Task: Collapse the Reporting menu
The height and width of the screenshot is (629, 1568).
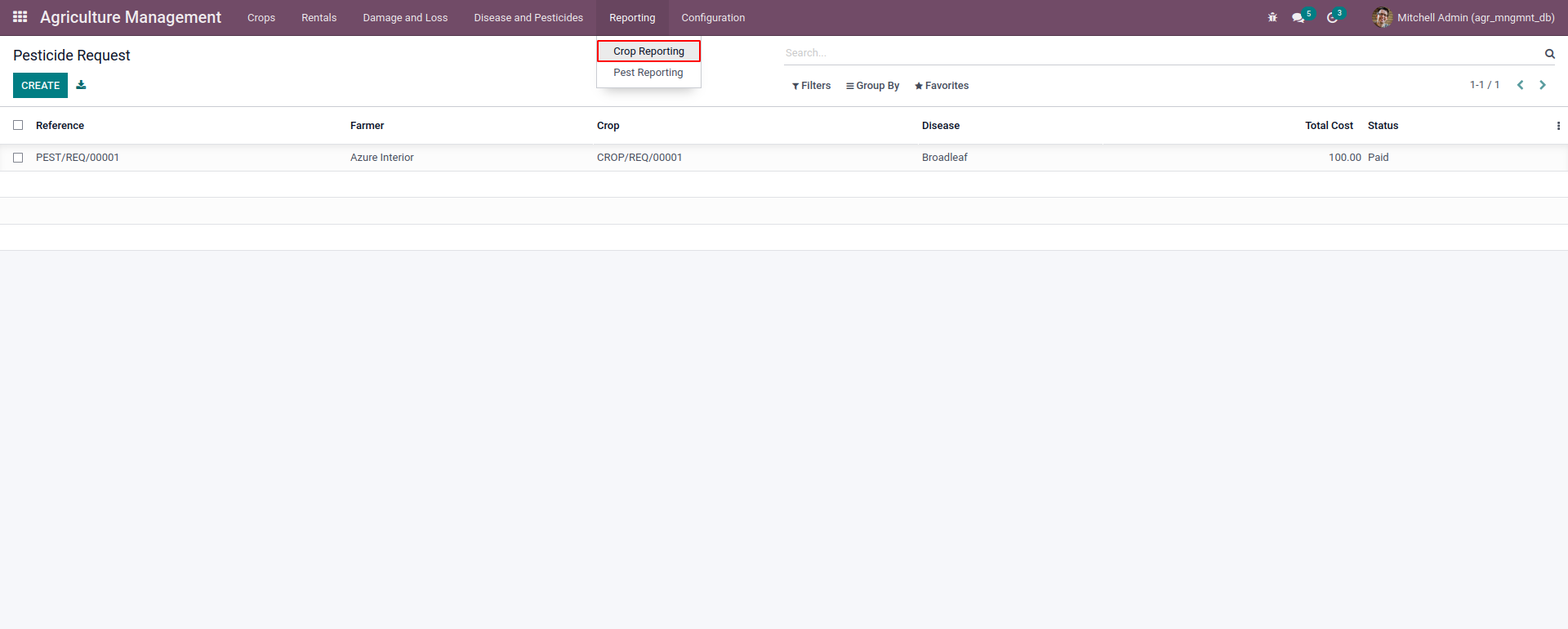Action: 632,18
